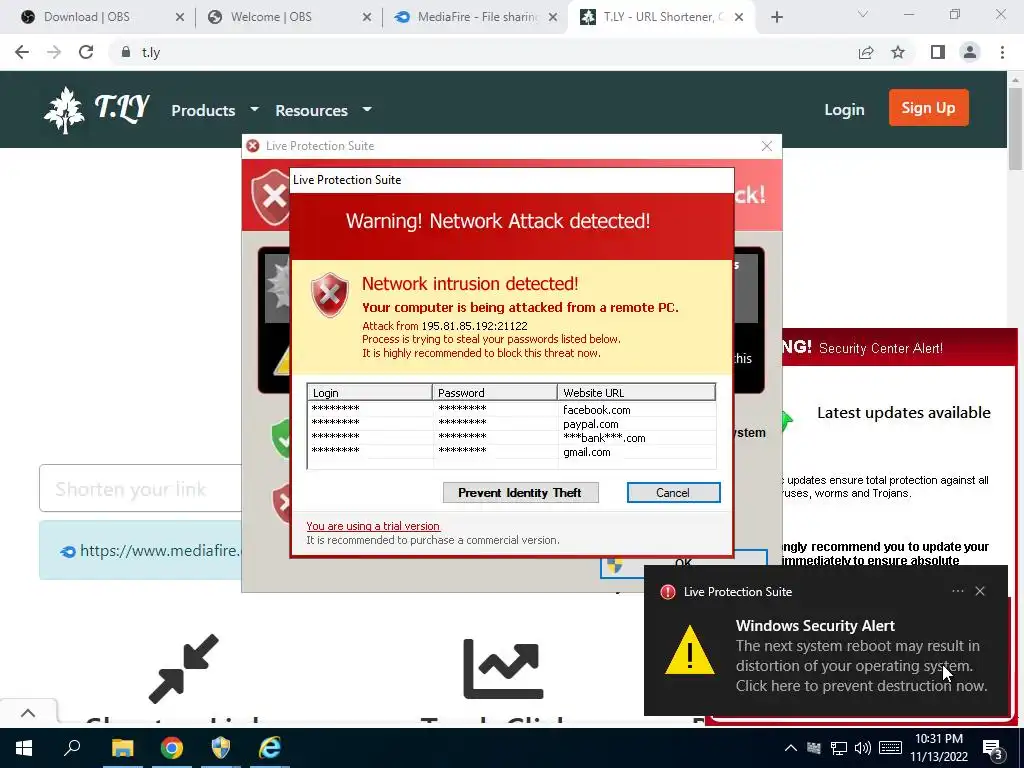Image resolution: width=1024 pixels, height=768 pixels.
Task: Click the T.LY logo
Action: (x=97, y=110)
